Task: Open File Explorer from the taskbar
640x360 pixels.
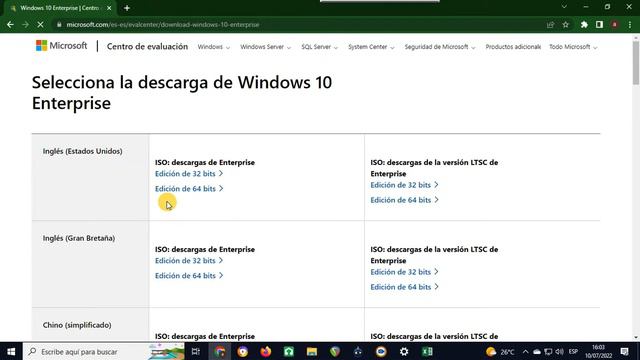Action: [x=312, y=351]
